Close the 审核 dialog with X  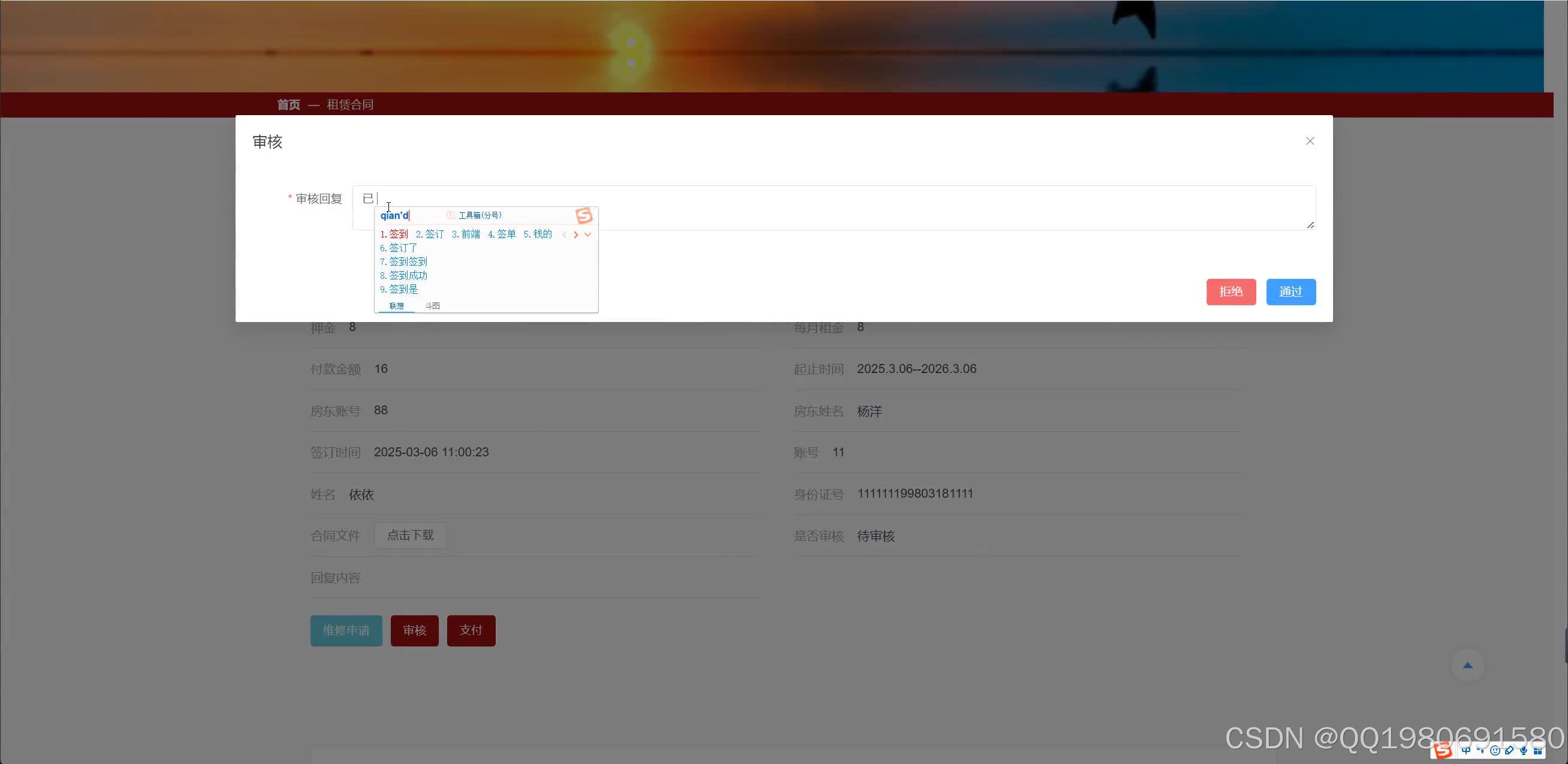tap(1310, 140)
